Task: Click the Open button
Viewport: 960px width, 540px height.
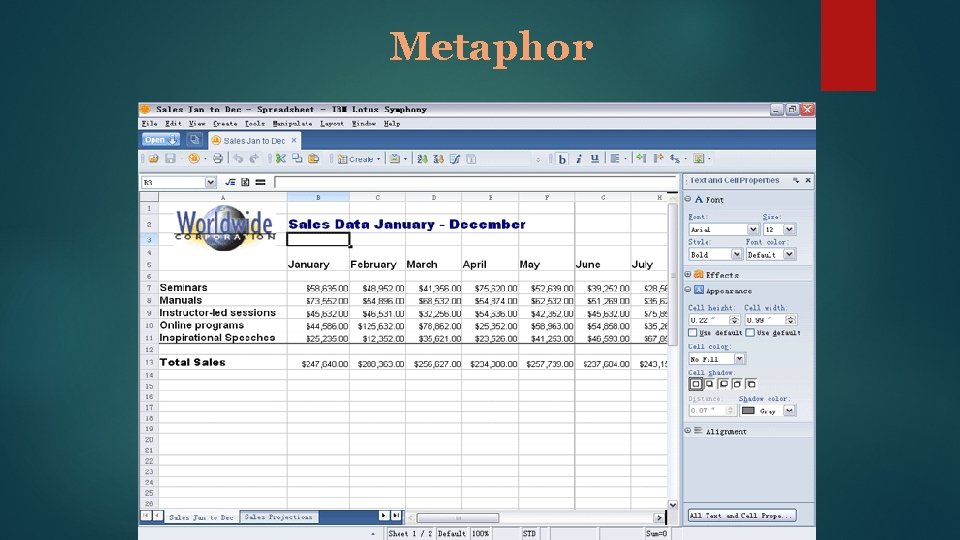Action: pos(160,140)
